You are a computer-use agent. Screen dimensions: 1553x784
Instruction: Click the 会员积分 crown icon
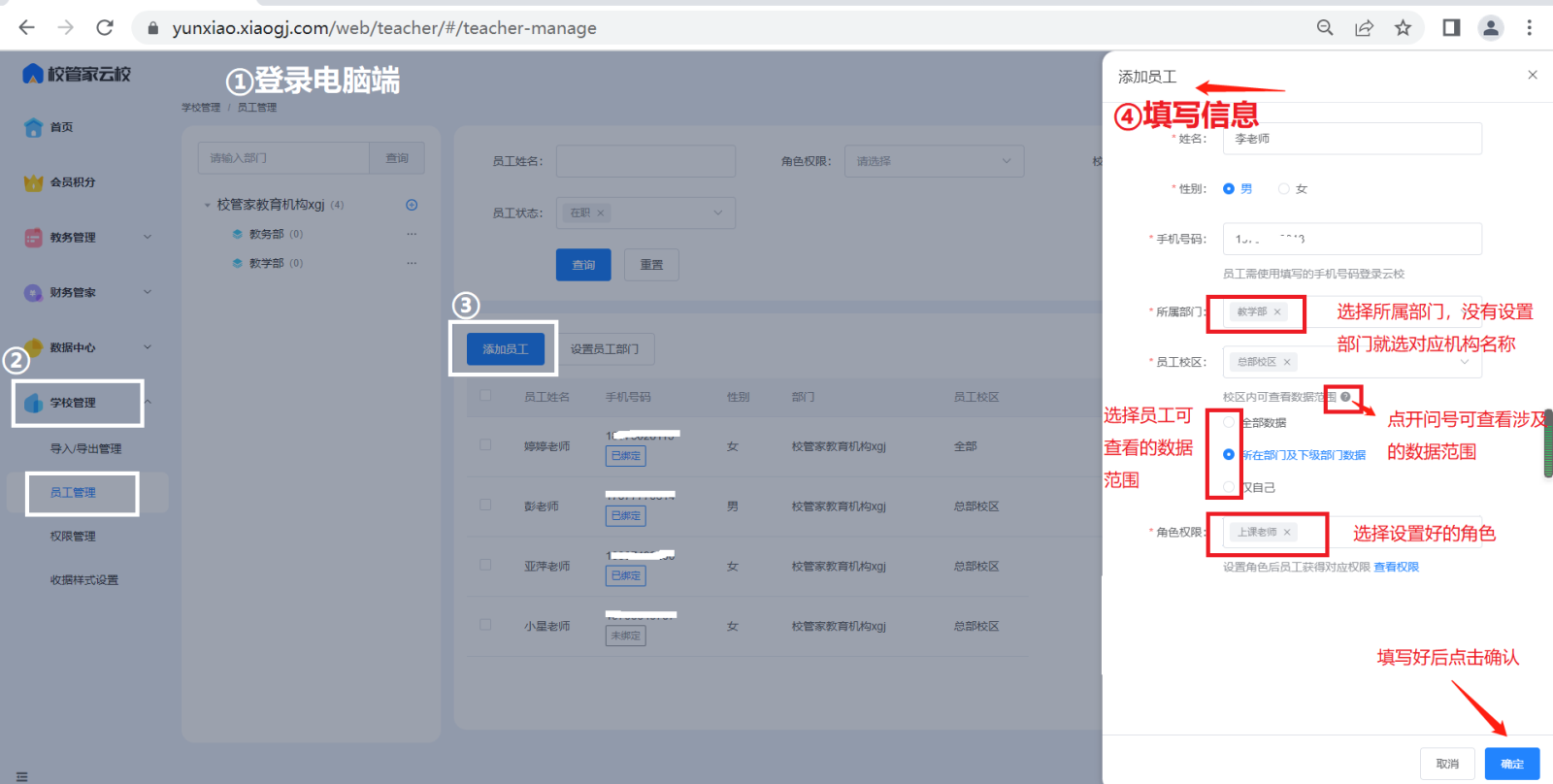point(33,182)
